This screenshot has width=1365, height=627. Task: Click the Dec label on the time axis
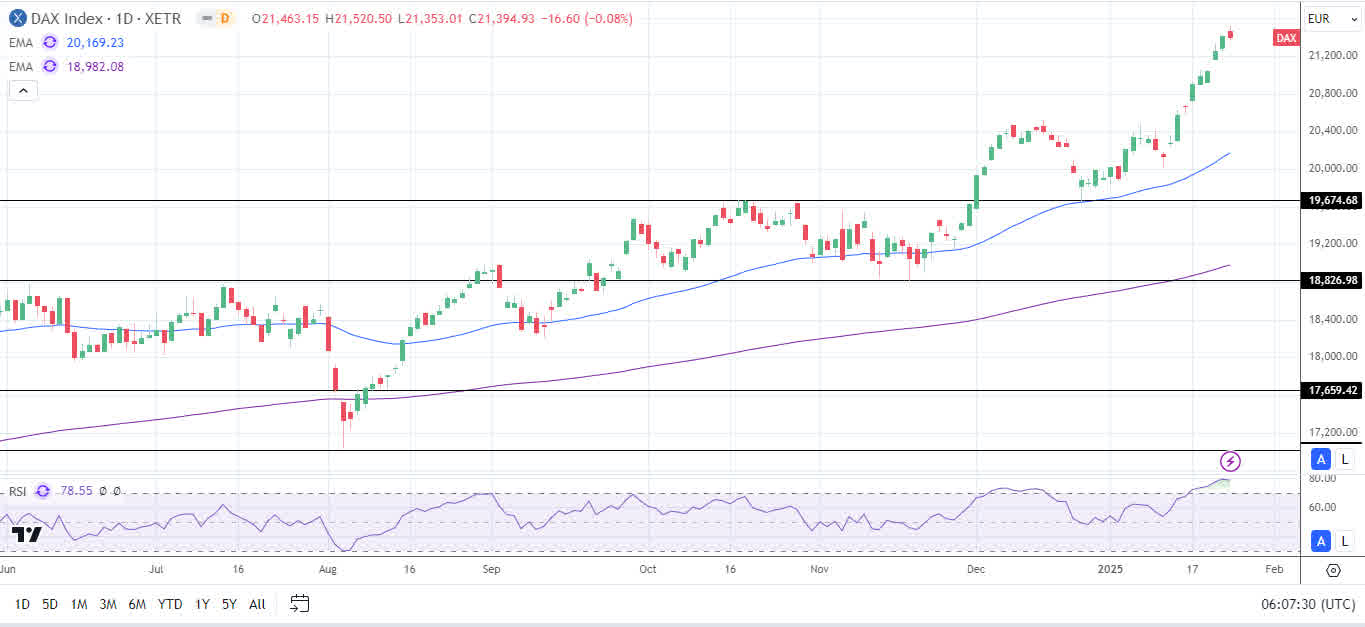(x=977, y=569)
